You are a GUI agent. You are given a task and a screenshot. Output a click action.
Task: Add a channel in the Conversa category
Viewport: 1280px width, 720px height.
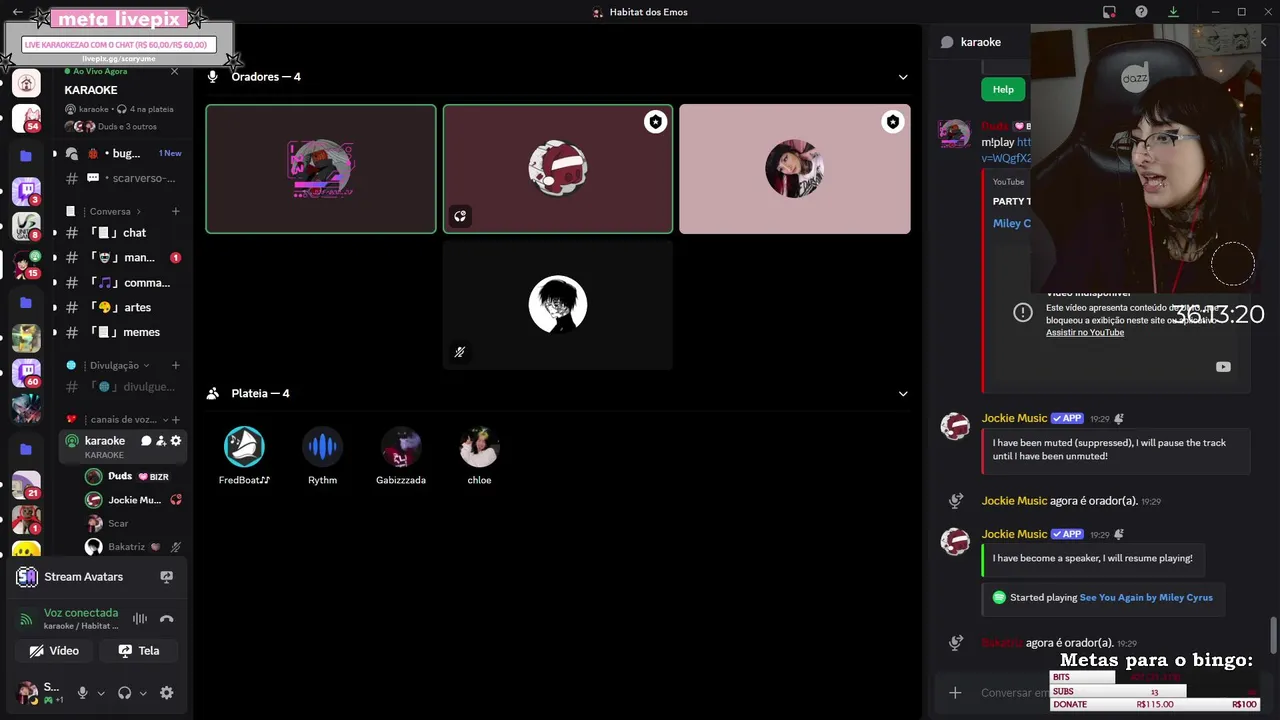(176, 211)
